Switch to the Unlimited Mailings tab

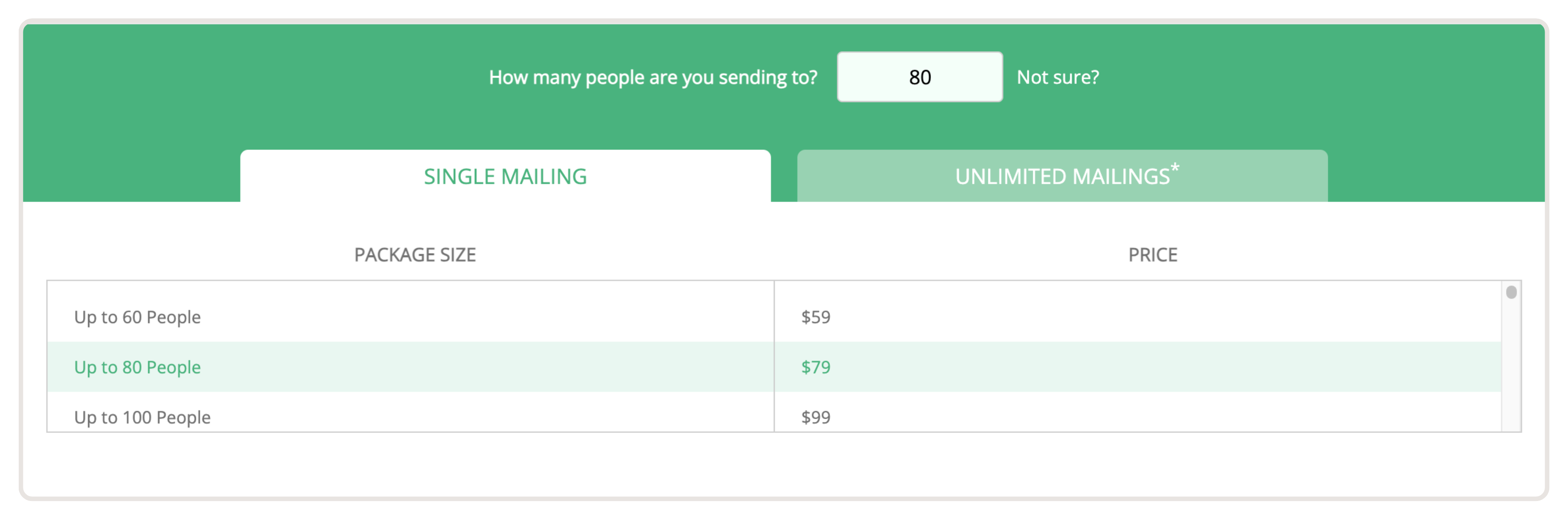(1062, 176)
